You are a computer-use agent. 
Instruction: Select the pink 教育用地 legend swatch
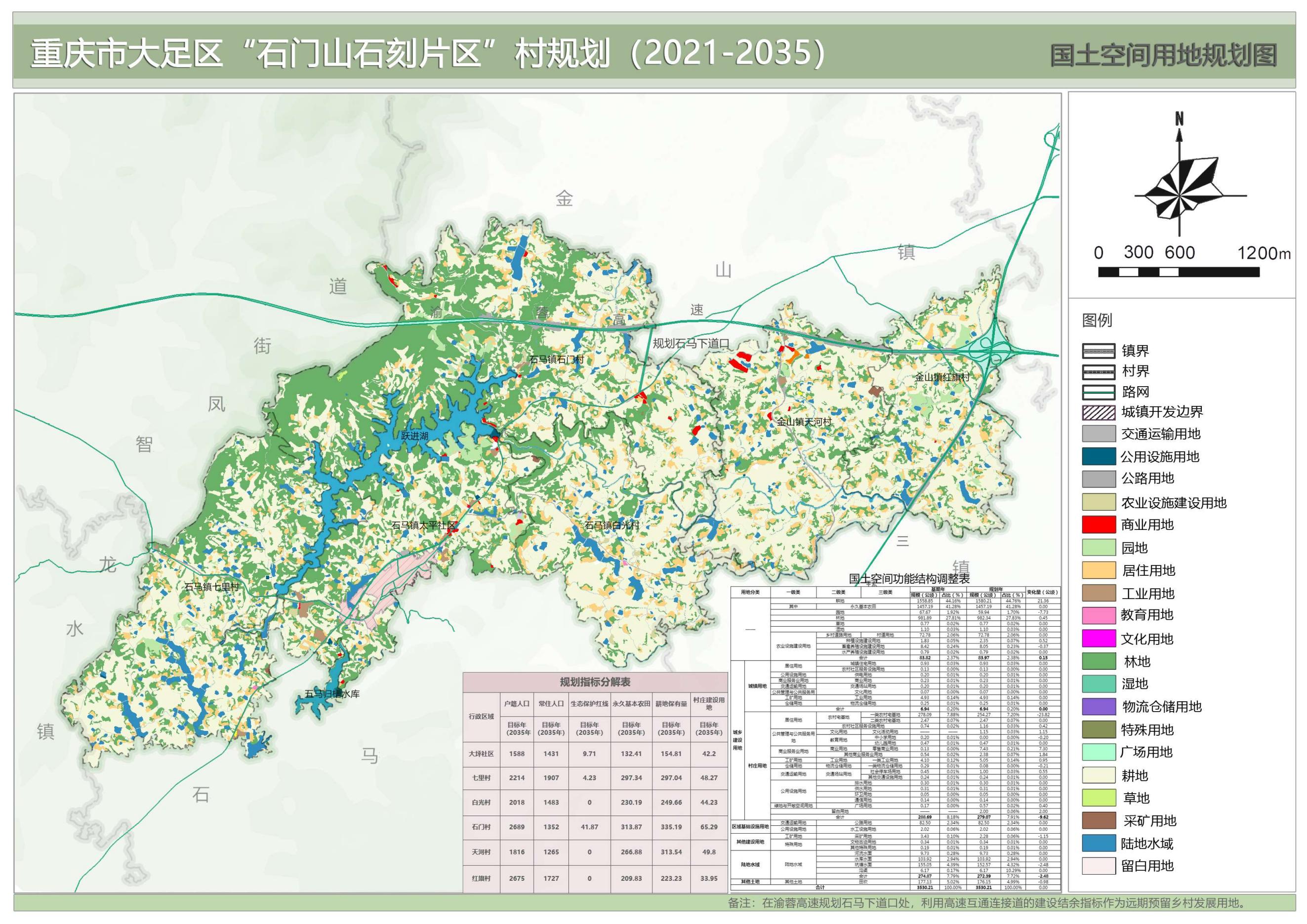pyautogui.click(x=1099, y=616)
